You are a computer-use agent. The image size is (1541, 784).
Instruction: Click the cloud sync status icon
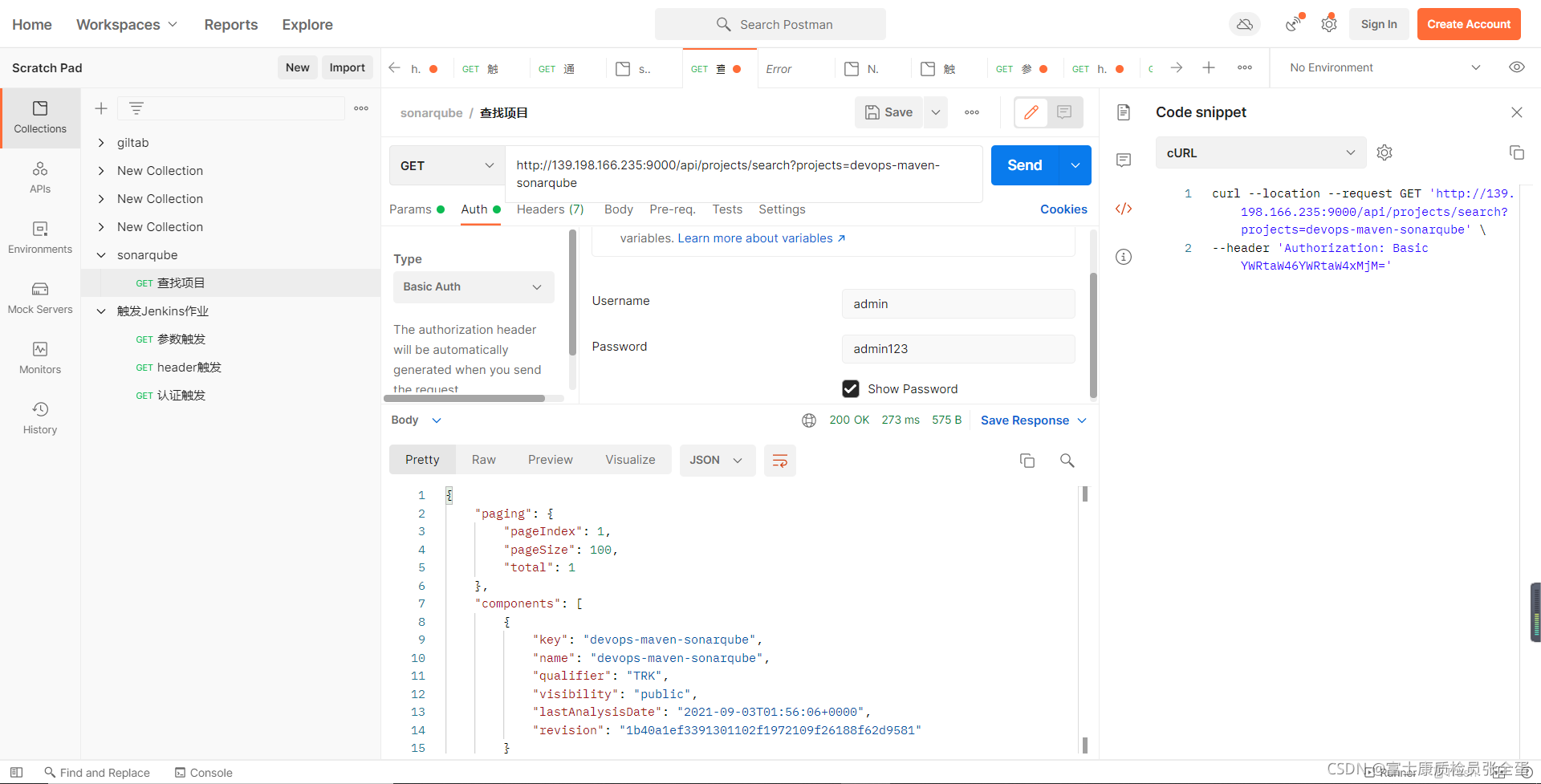click(x=1245, y=24)
